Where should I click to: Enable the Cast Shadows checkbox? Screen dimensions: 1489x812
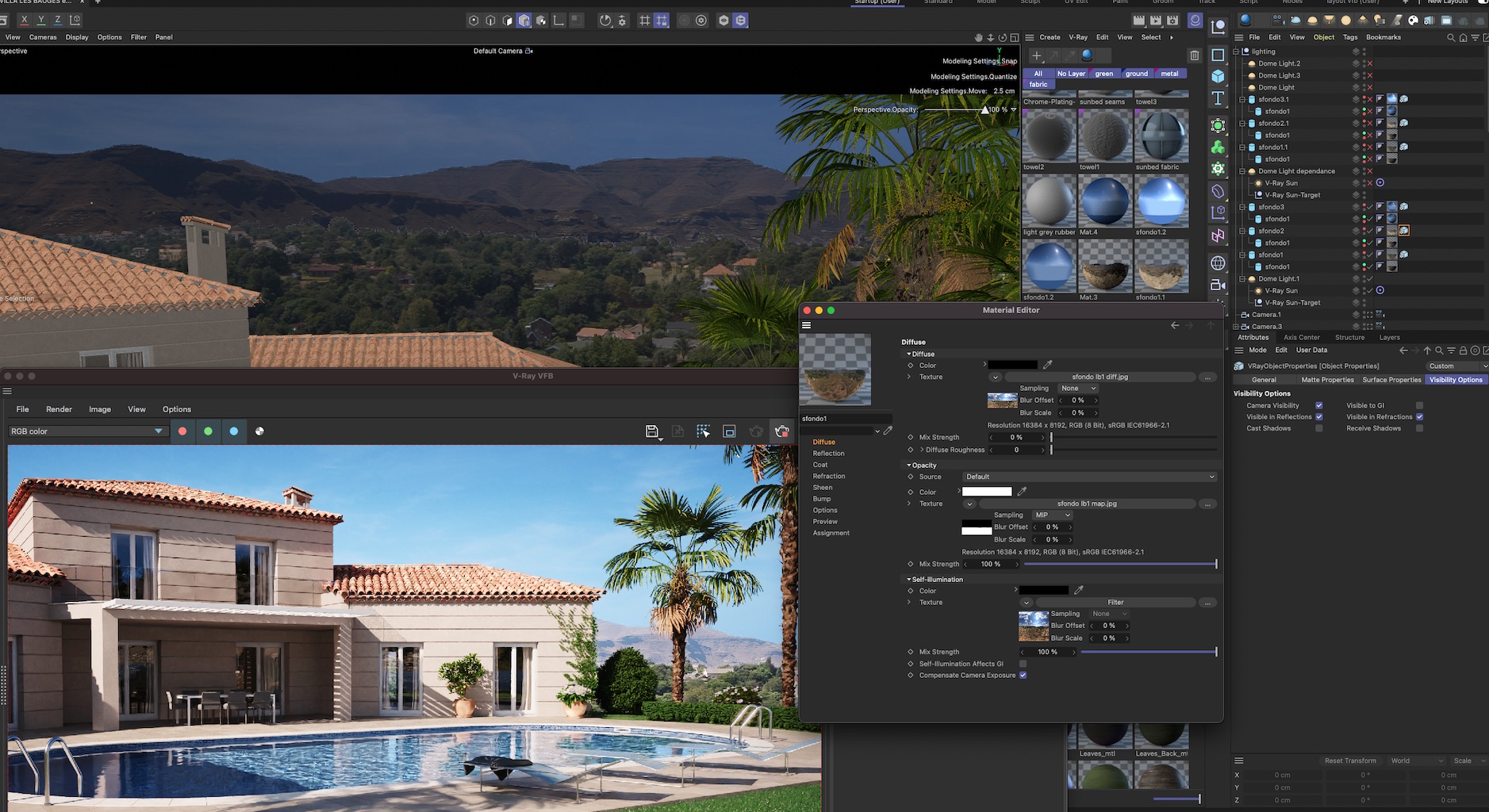point(1318,428)
